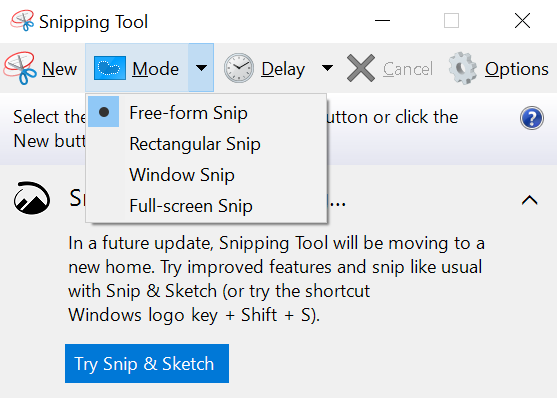Screen dimensions: 557x398
Task: Click the Snip & Sketch mountain logo icon
Action: click(x=32, y=198)
